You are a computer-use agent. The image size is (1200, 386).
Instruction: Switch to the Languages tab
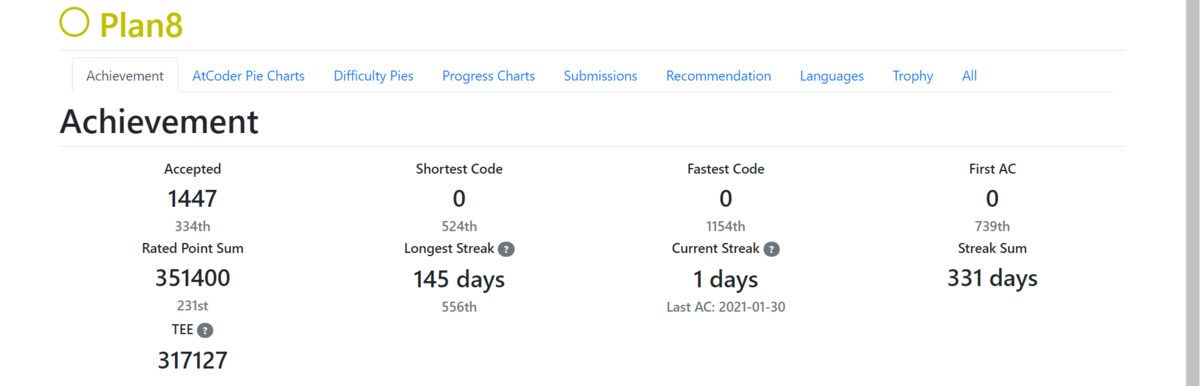pos(831,76)
